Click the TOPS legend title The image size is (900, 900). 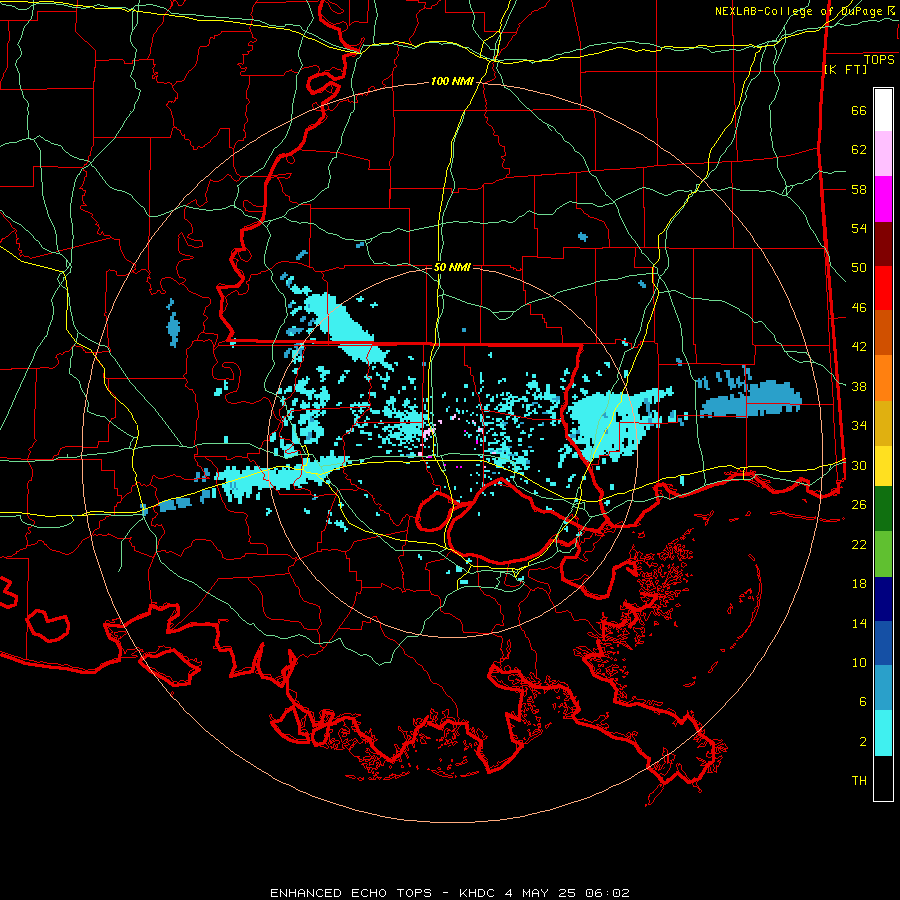point(879,60)
